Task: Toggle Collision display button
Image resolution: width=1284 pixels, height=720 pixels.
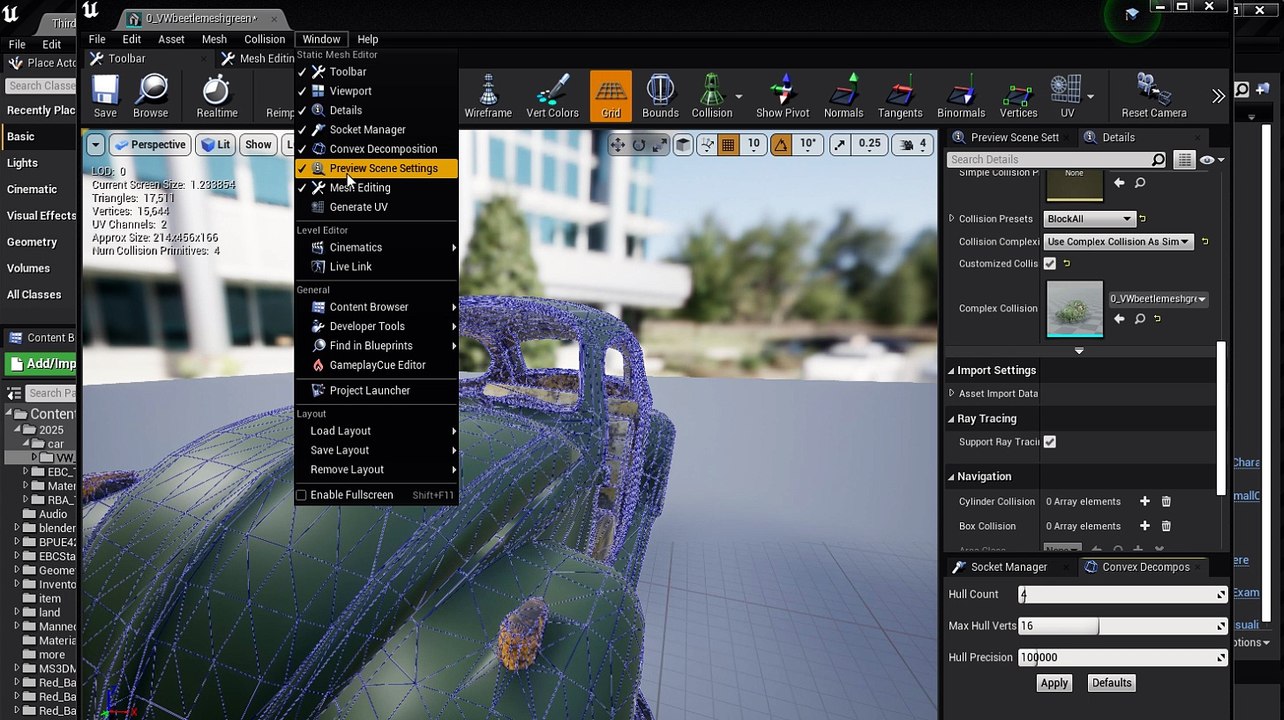Action: 711,97
